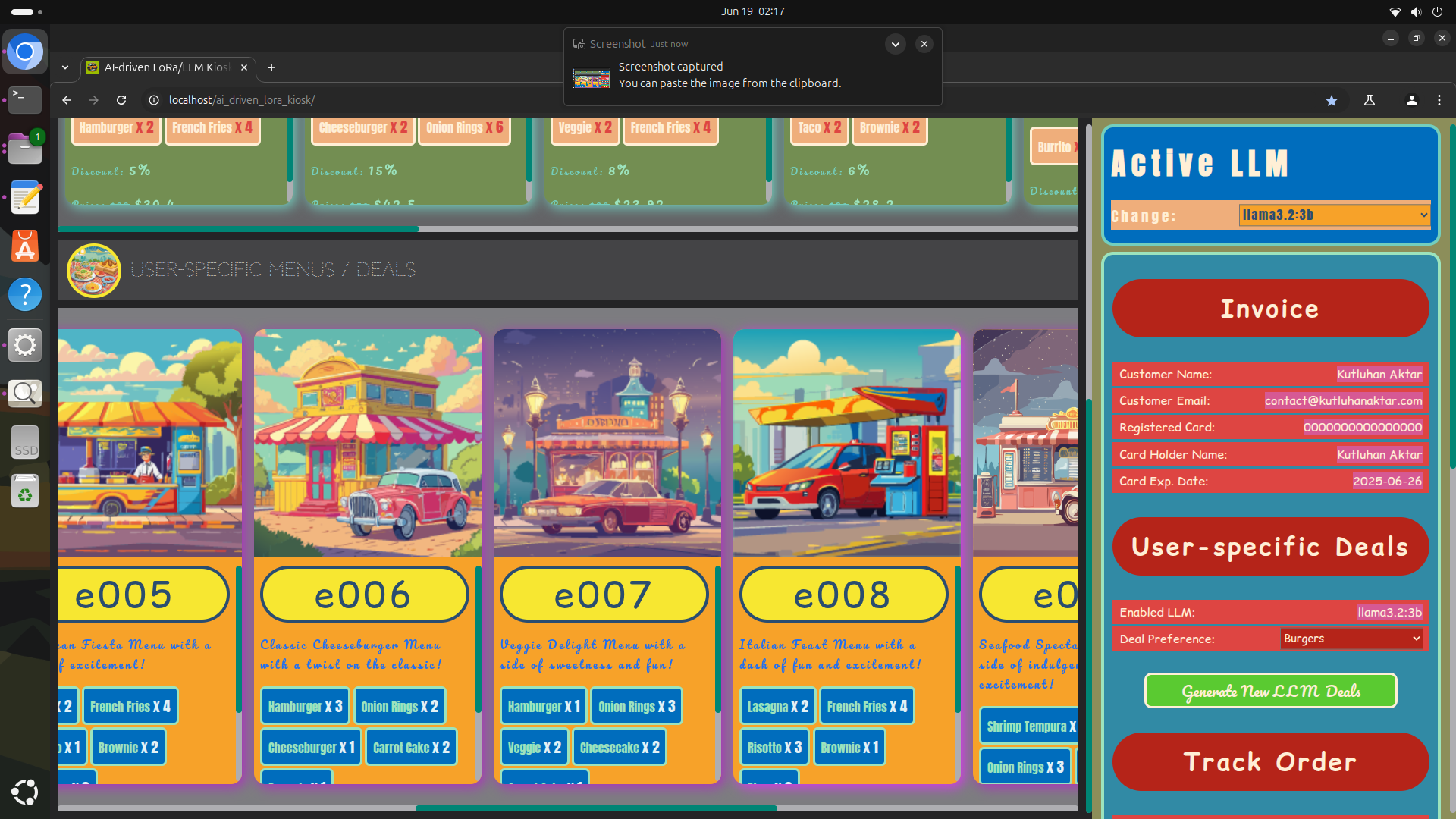Open Chrome three-dot menu
Viewport: 1456px width, 819px height.
1439,100
